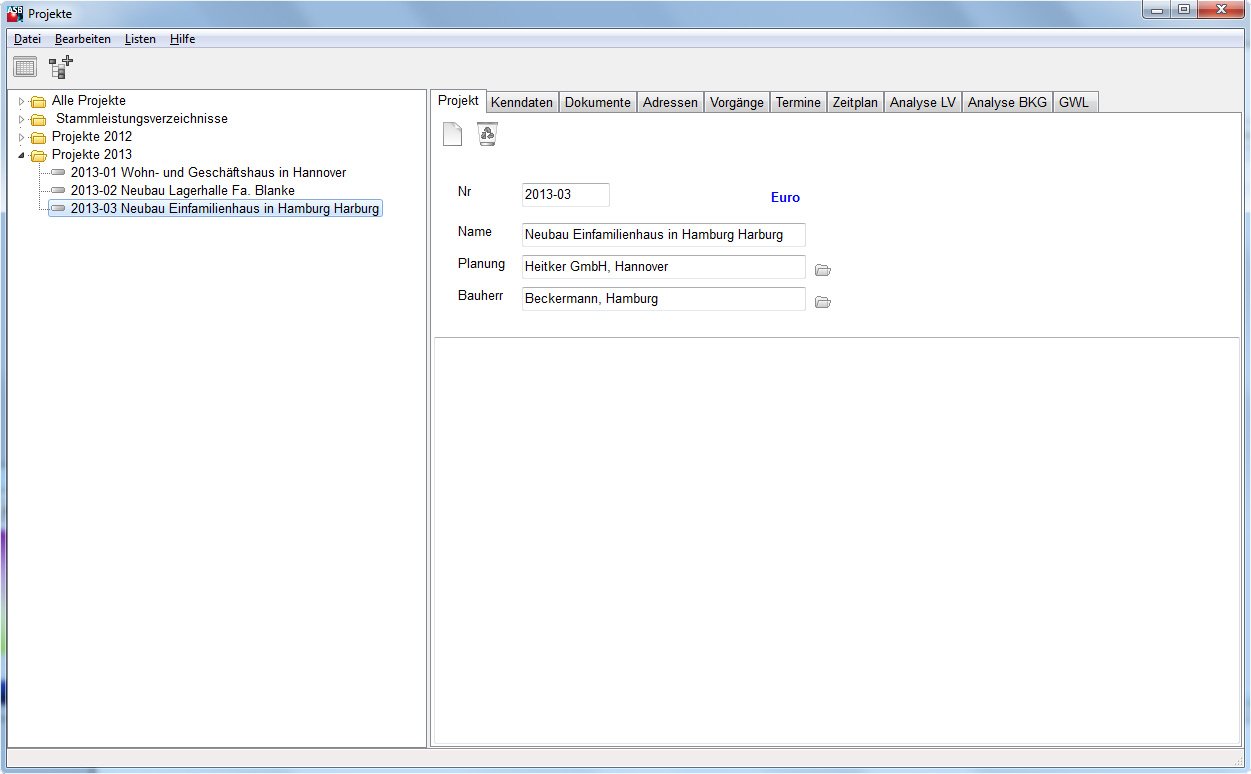Open the Listen menu

click(140, 39)
